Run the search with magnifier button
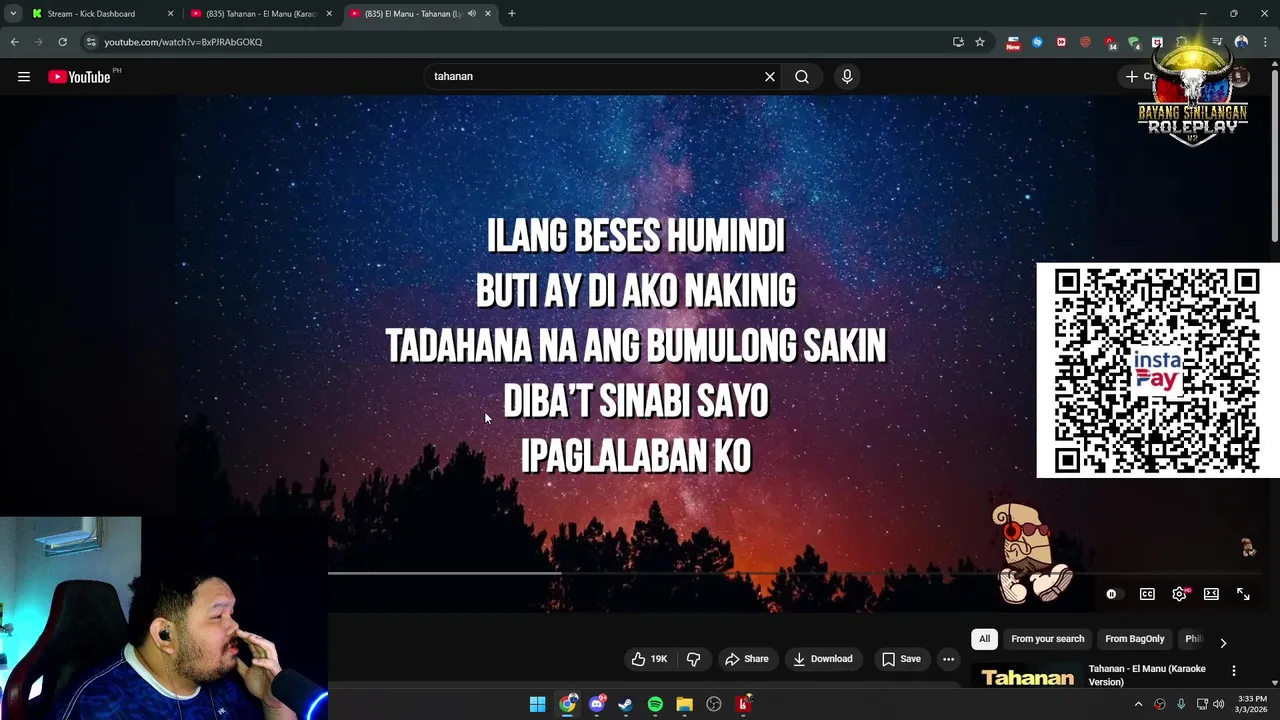Viewport: 1280px width, 720px height. tap(802, 76)
